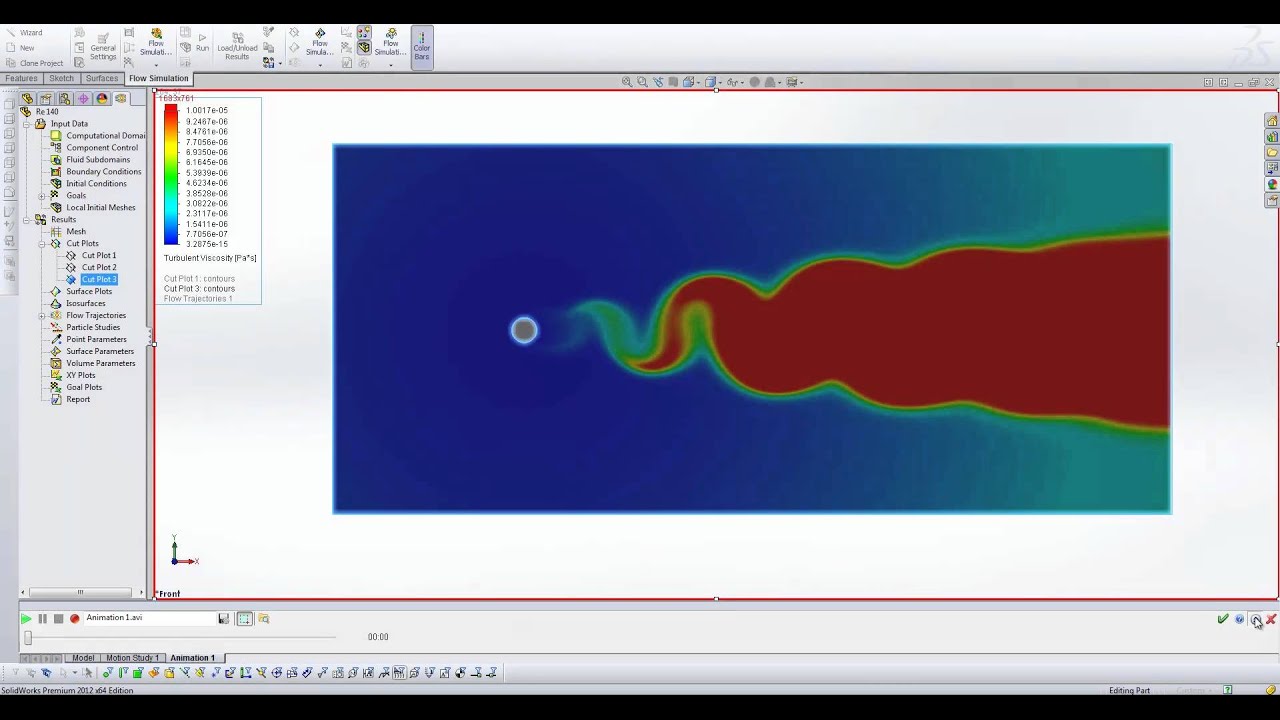Play the animation
1280x720 pixels.
coord(26,619)
